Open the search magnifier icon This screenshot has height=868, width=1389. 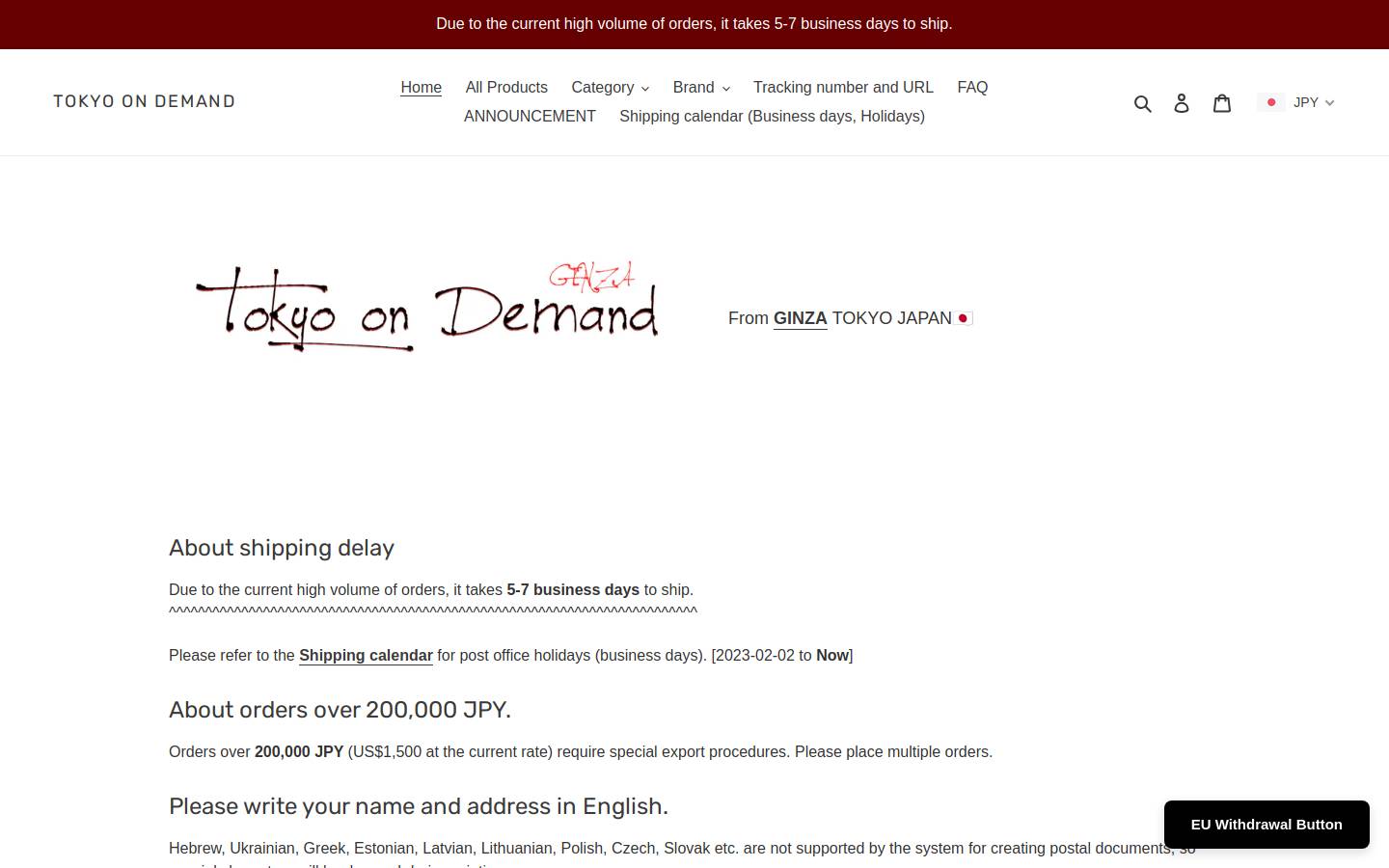1143,103
